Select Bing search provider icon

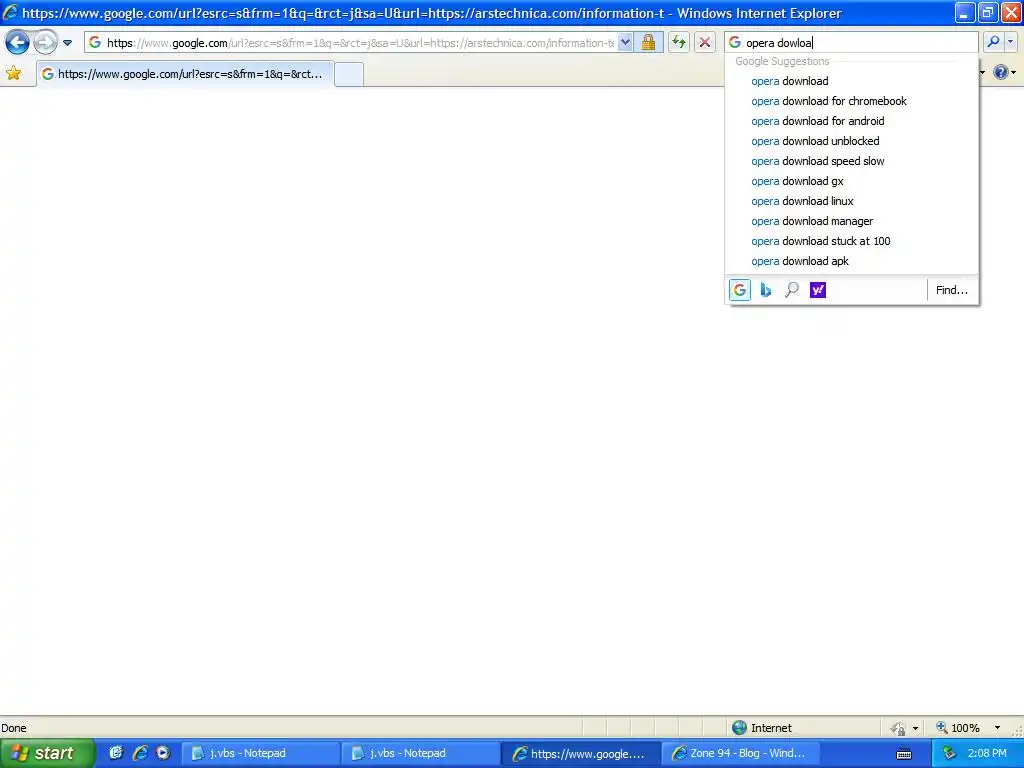pyautogui.click(x=766, y=290)
